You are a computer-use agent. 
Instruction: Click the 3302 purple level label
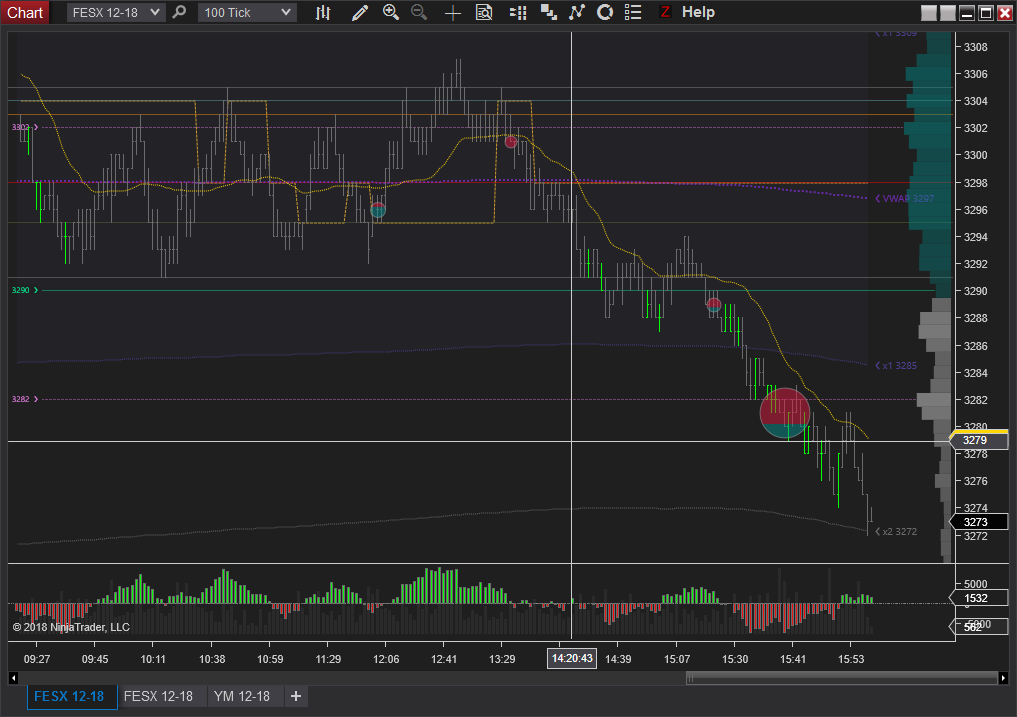pos(25,127)
